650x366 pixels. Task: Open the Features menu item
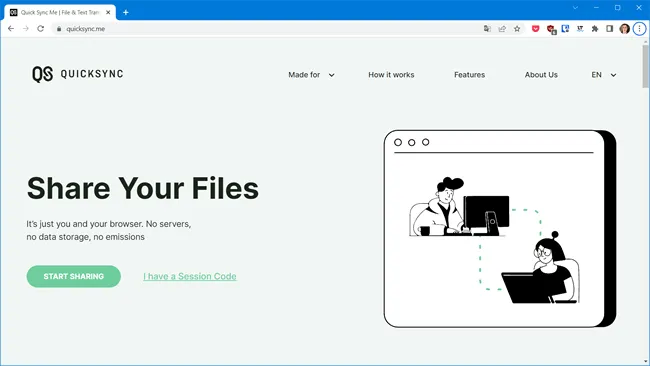coord(469,75)
